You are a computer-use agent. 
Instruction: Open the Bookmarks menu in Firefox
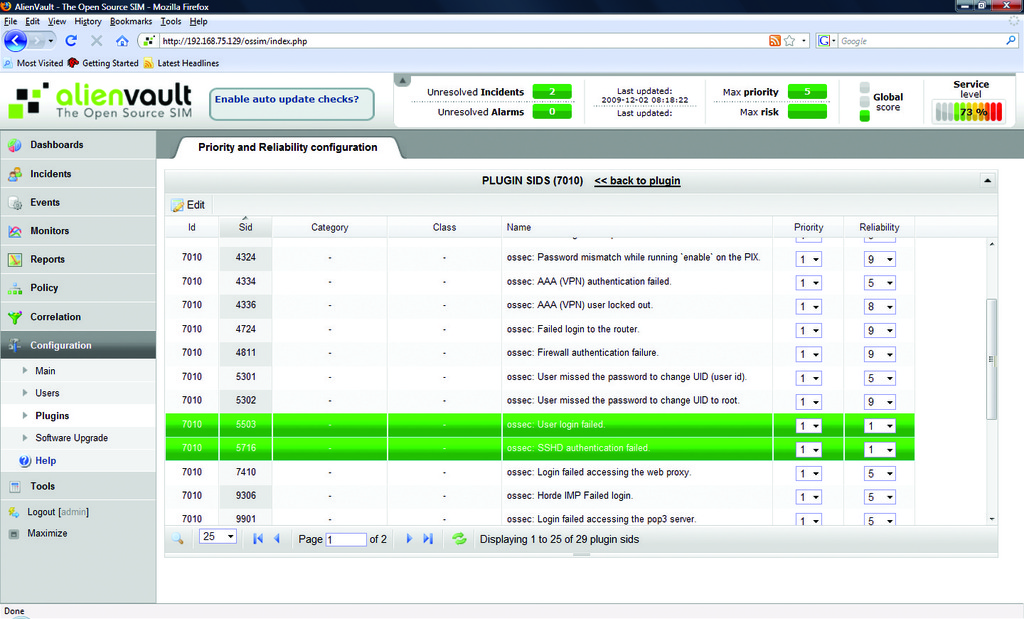131,21
